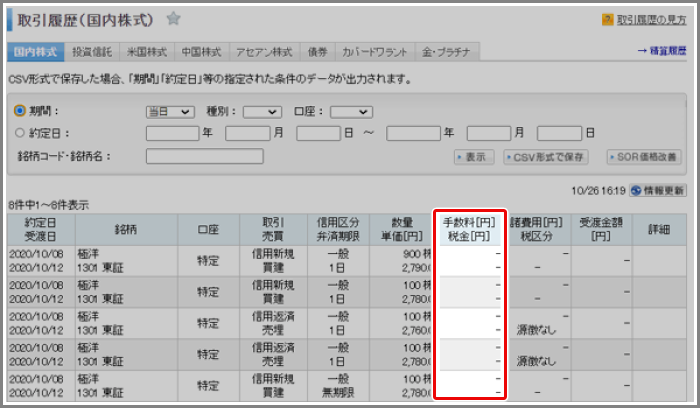
Task: Switch to the 債券 tab
Action: click(x=317, y=52)
